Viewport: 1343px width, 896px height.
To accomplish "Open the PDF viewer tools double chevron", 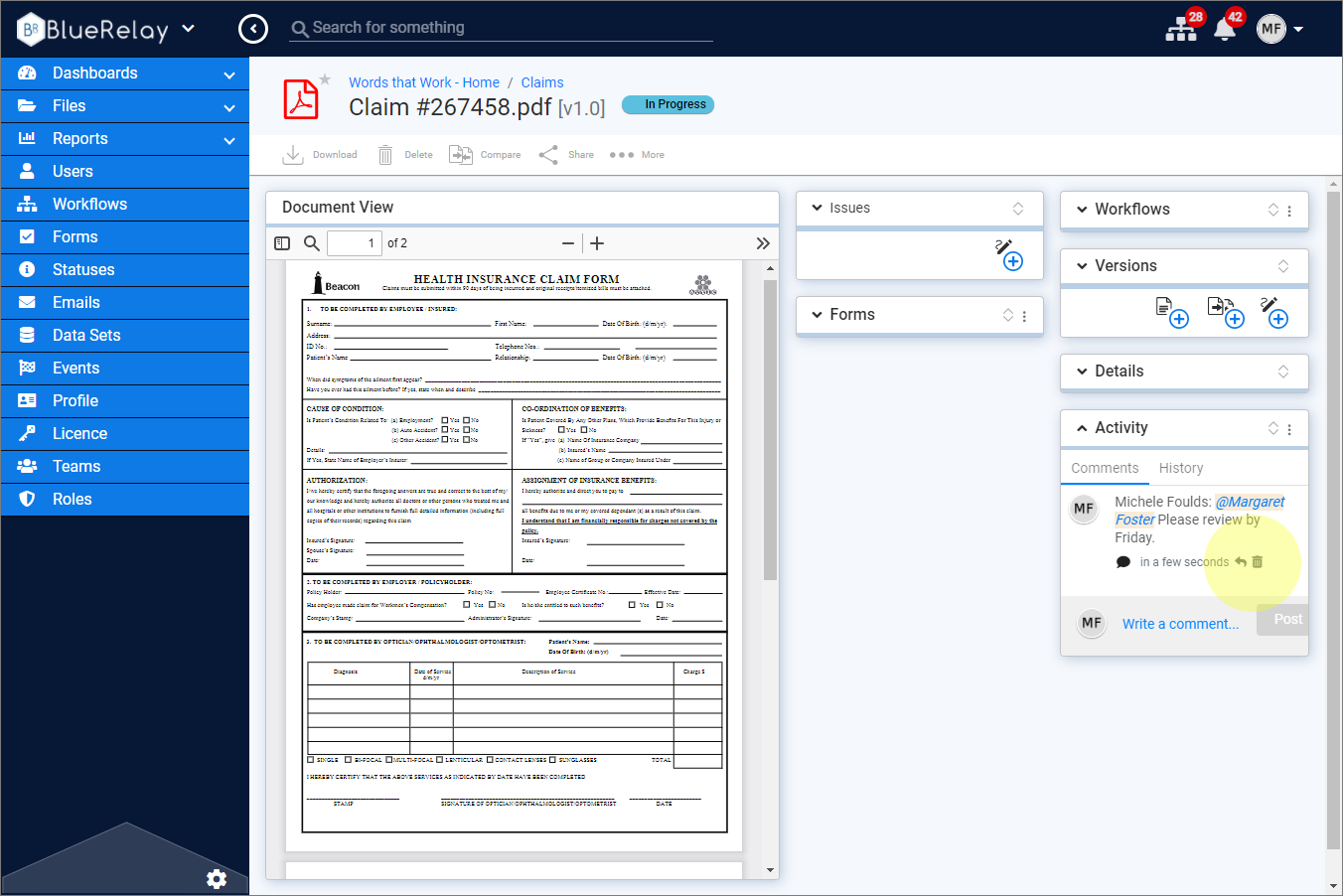I will 763,243.
